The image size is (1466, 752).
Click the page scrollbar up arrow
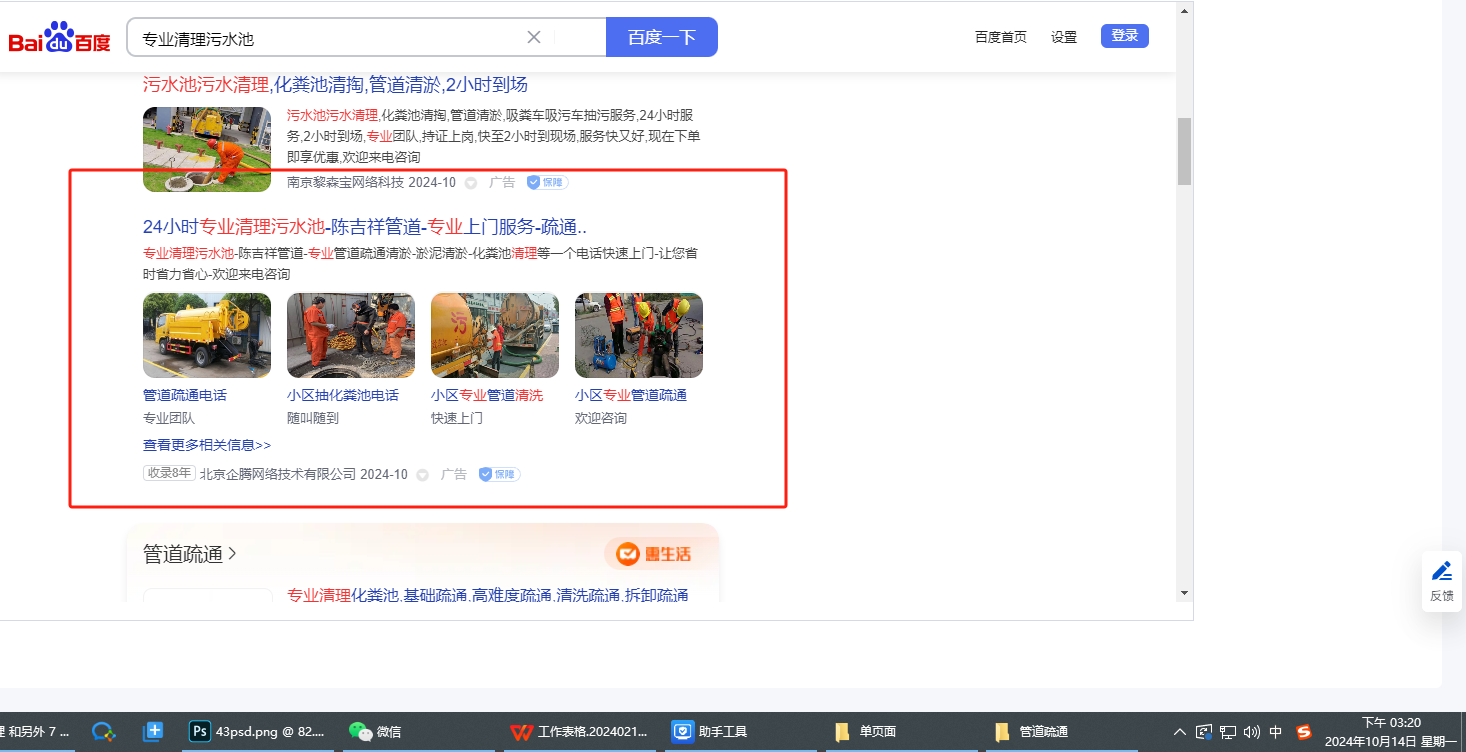pyautogui.click(x=1185, y=10)
